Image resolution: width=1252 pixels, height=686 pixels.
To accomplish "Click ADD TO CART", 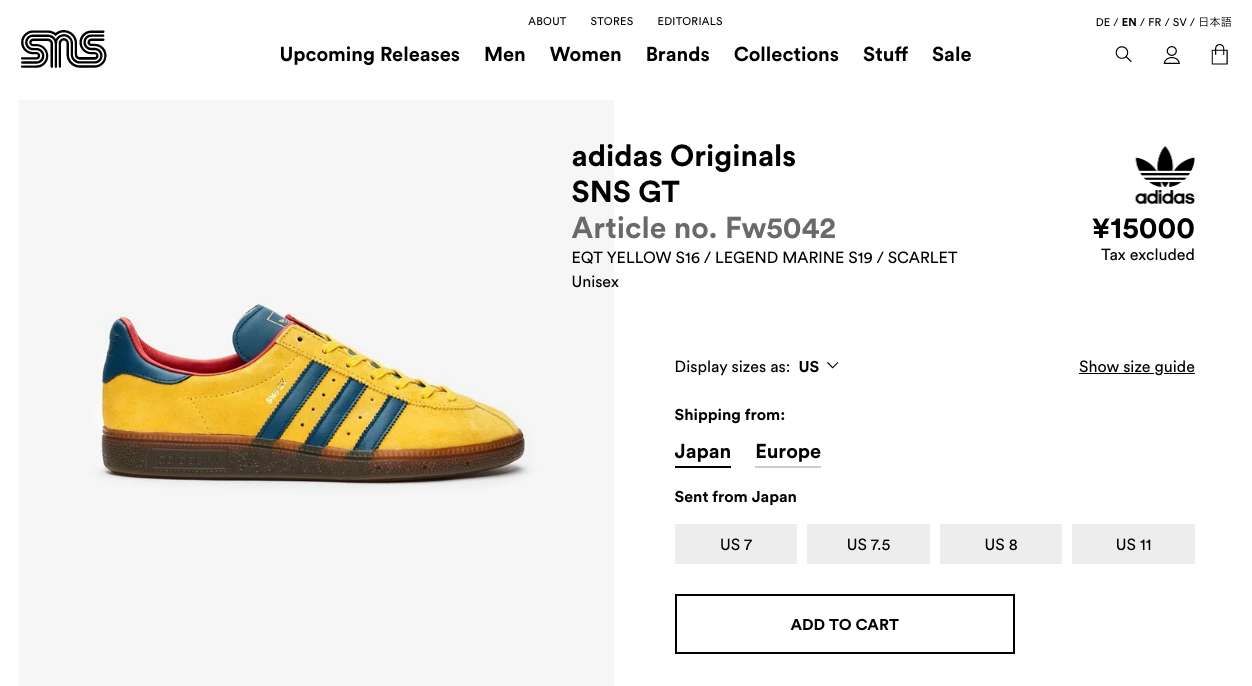I will (x=844, y=623).
